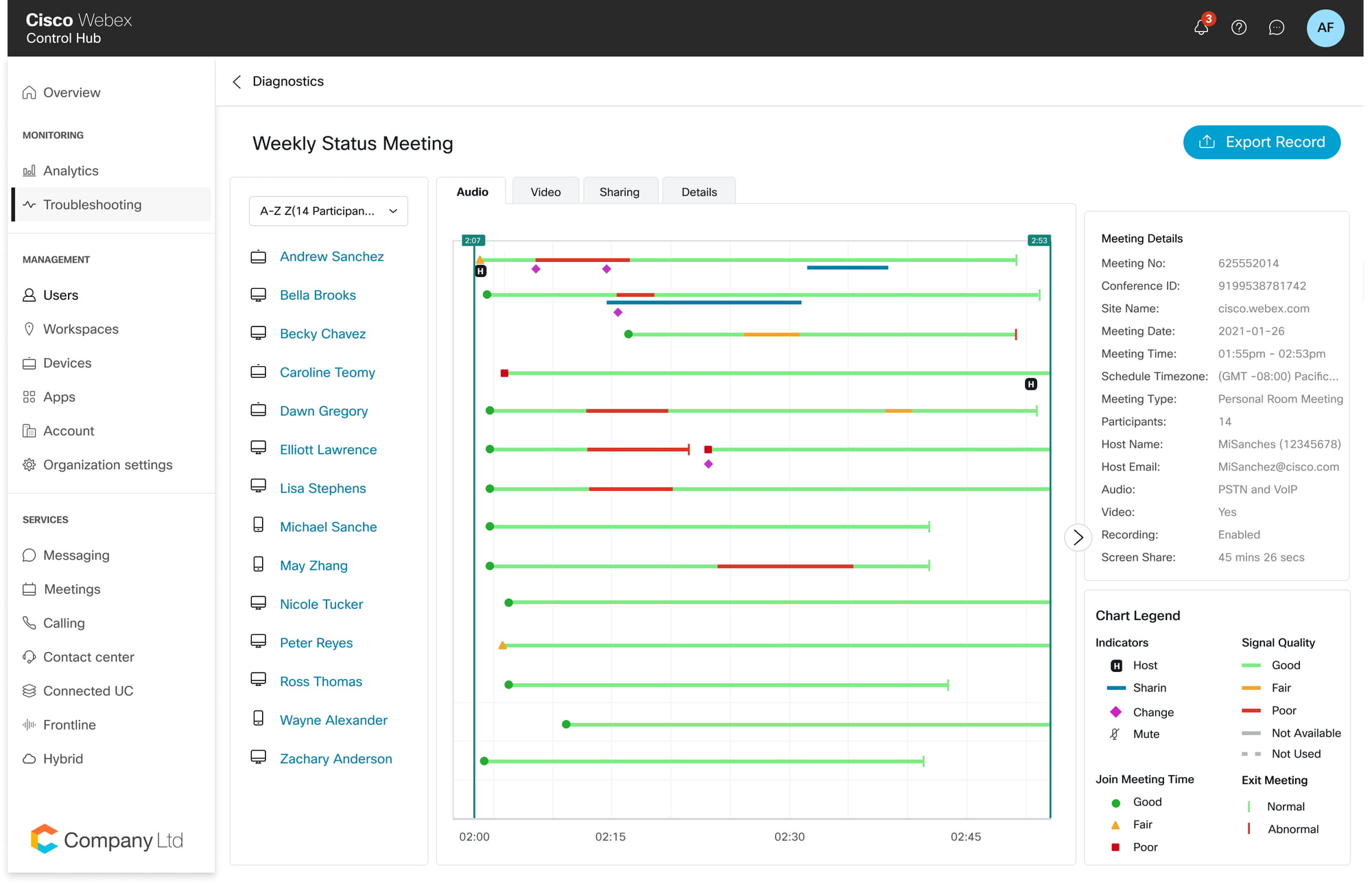Screen dimensions: 1372x884
Task: Open participant Caroline Teomy
Action: (327, 372)
